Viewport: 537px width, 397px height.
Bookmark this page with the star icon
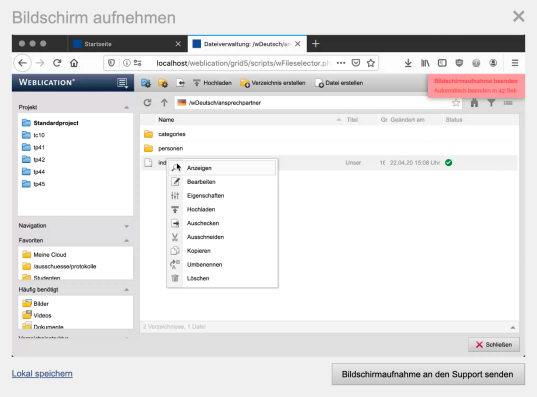(371, 63)
